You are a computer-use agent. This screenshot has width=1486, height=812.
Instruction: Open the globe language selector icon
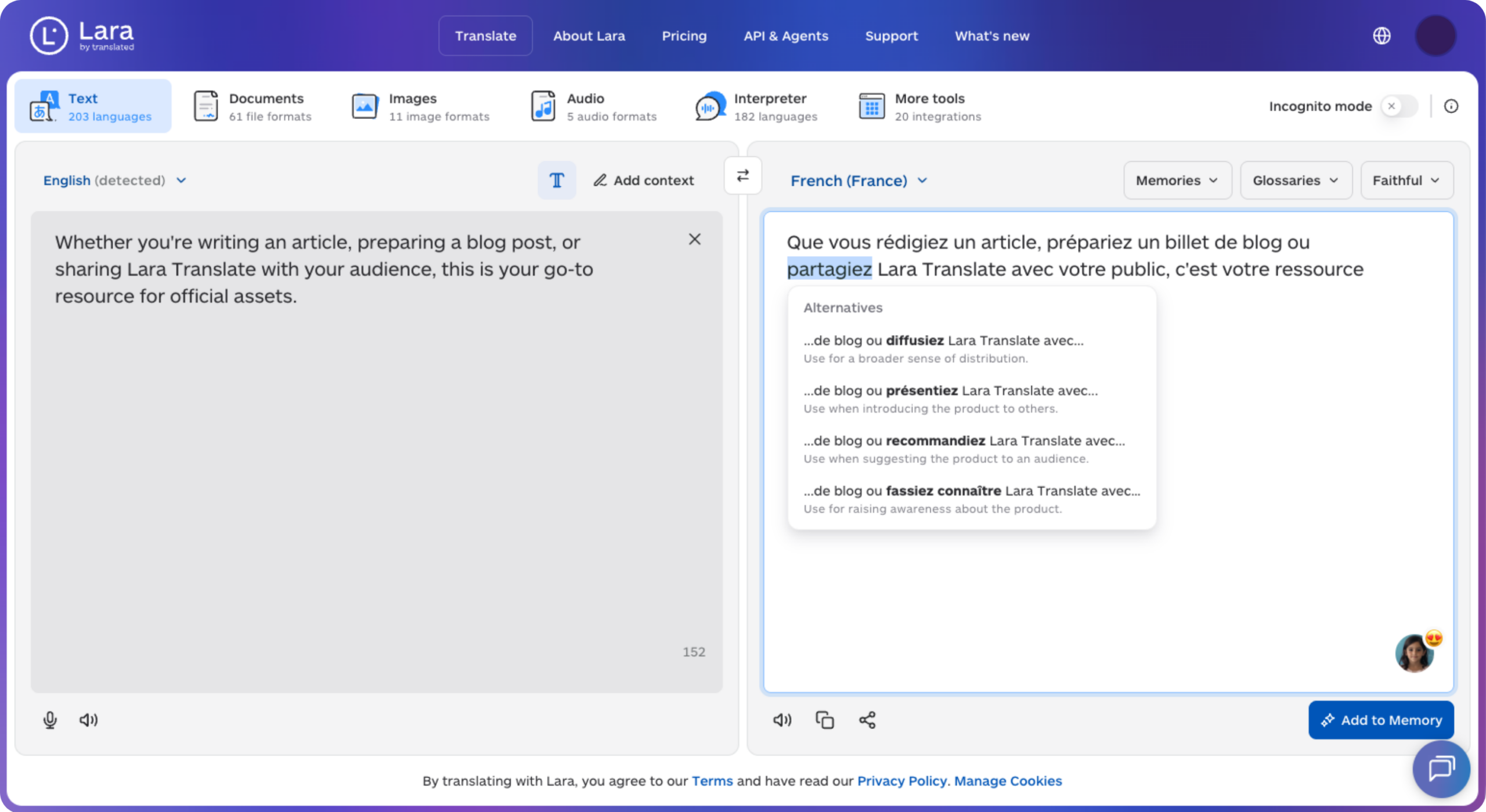(1382, 35)
